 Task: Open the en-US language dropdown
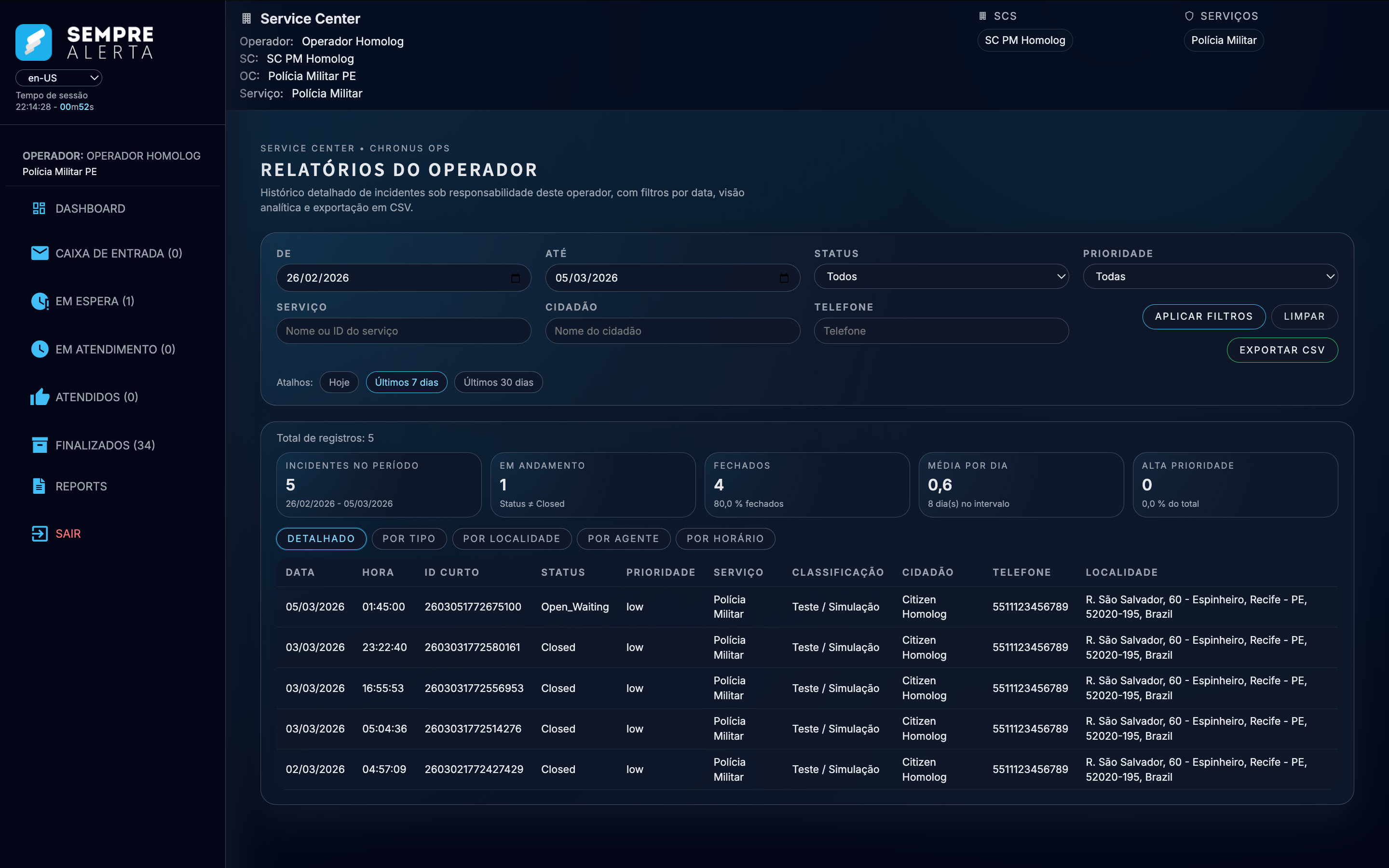click(58, 78)
